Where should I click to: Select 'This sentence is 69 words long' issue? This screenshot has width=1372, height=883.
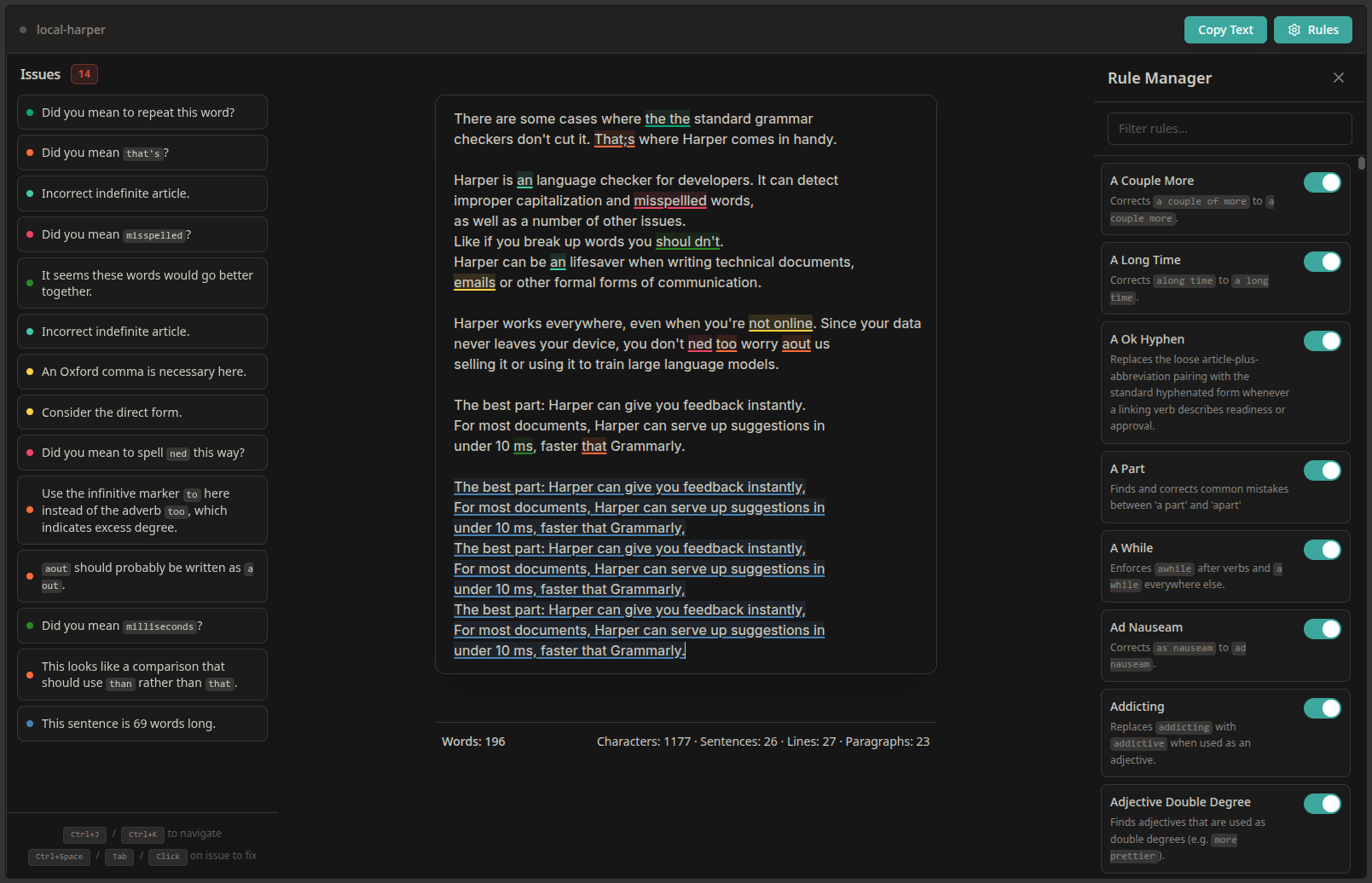(x=142, y=724)
